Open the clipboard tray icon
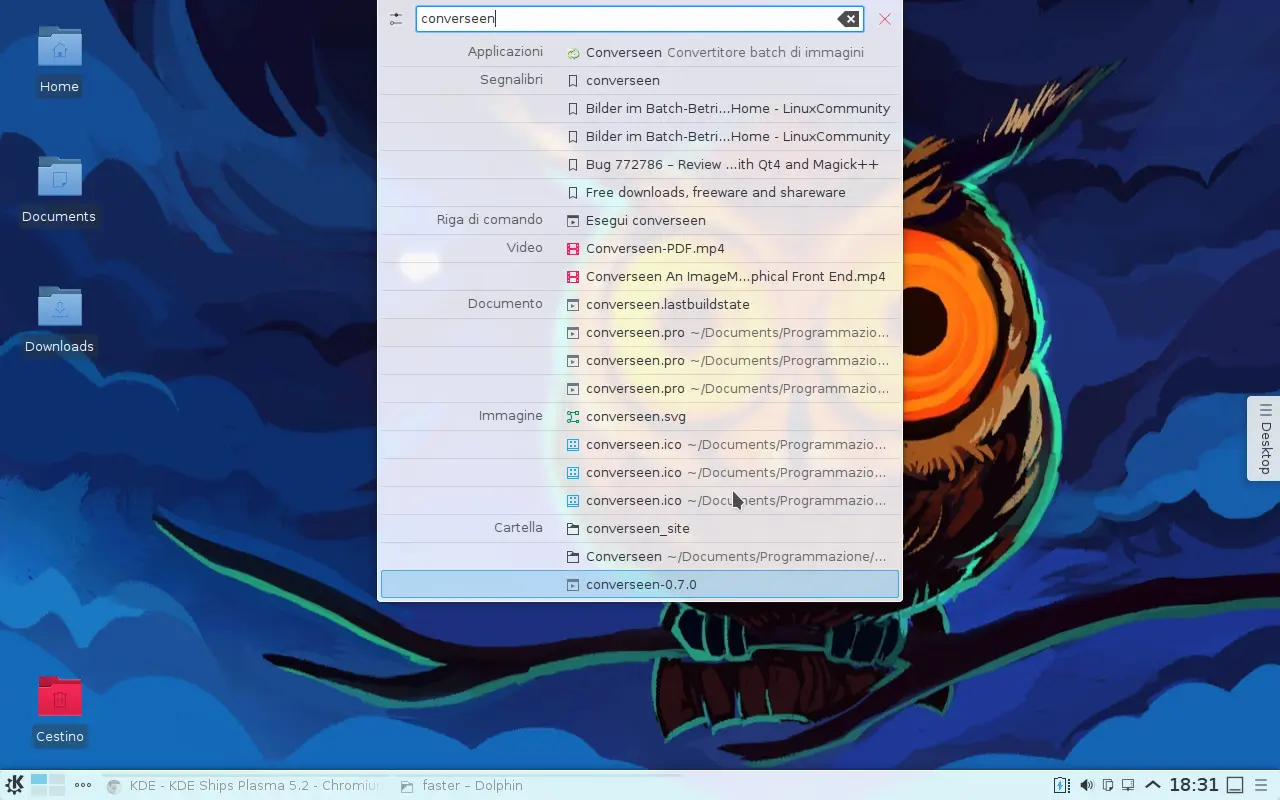The image size is (1280, 800). [1107, 785]
